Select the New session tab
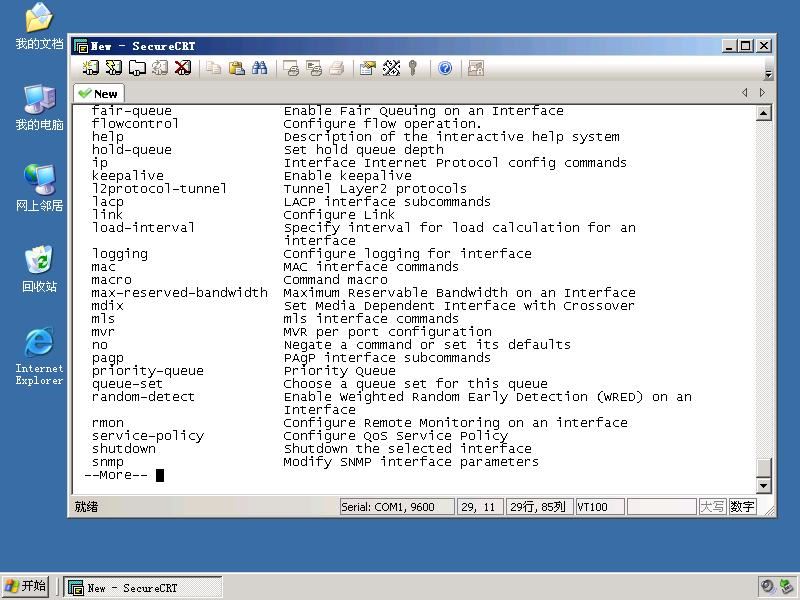 [99, 94]
